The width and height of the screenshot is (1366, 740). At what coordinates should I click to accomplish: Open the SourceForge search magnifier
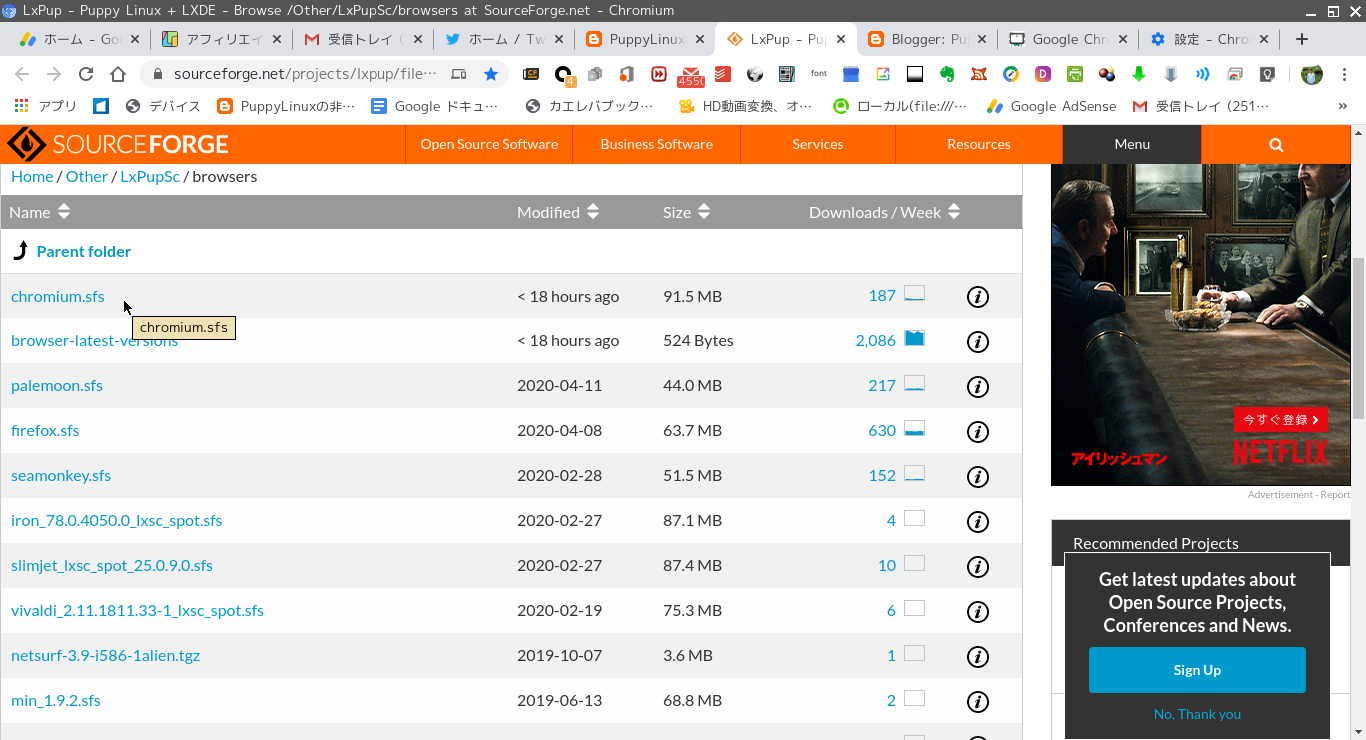[x=1276, y=144]
